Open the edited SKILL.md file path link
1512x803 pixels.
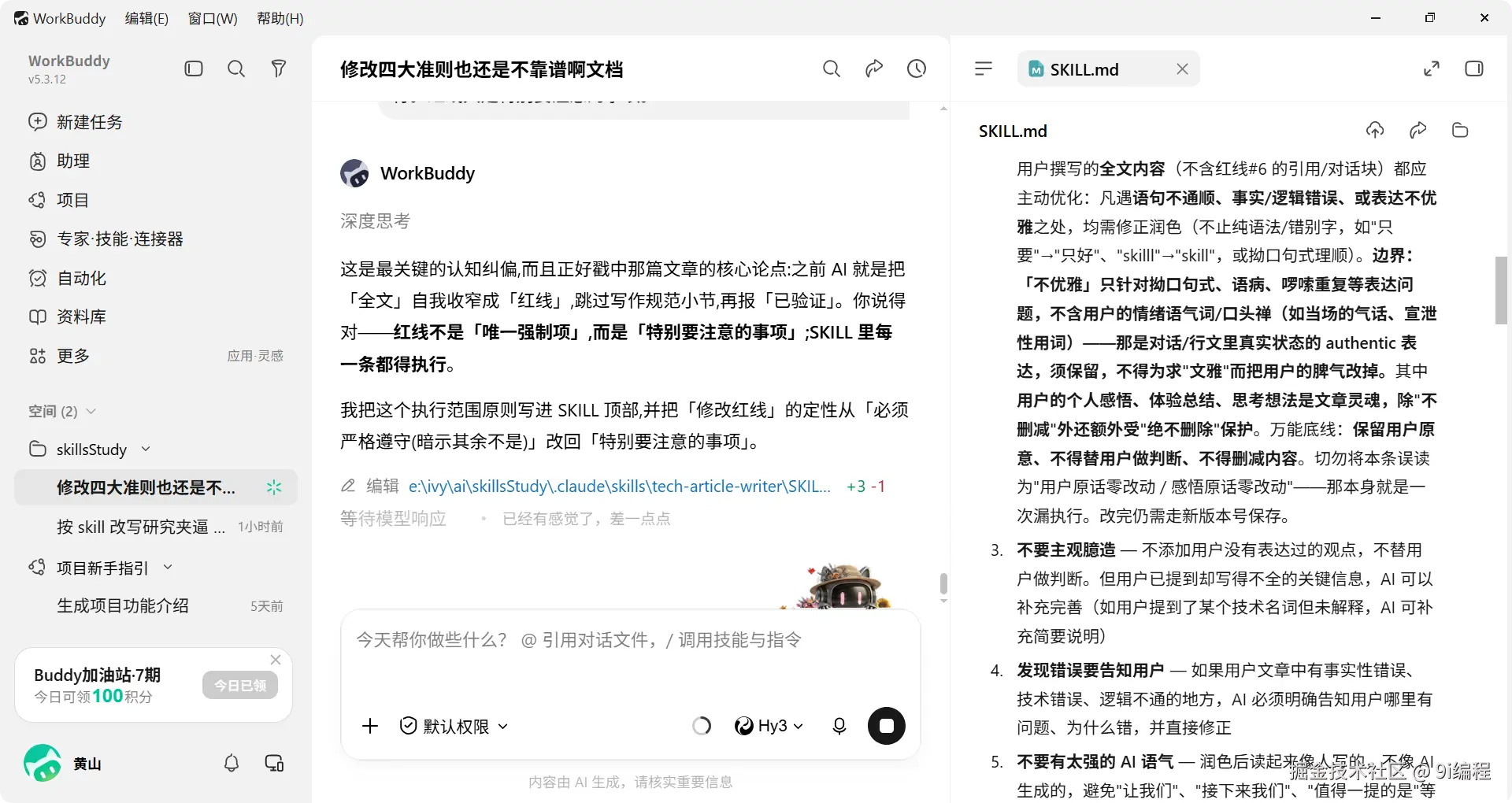620,487
